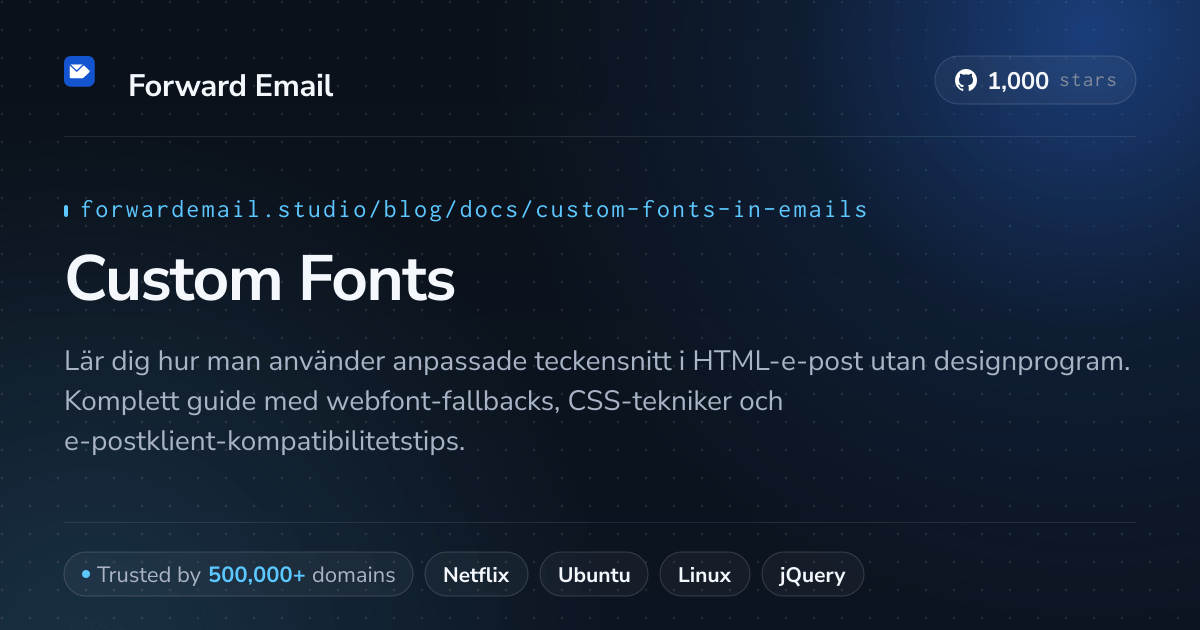Click the Forward Email brand name
The width and height of the screenshot is (1200, 630).
click(231, 86)
